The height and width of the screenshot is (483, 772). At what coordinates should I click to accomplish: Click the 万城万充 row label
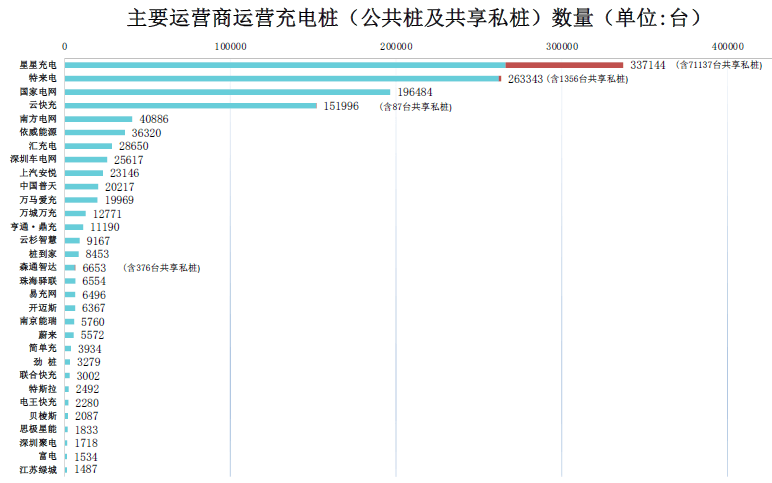38,213
